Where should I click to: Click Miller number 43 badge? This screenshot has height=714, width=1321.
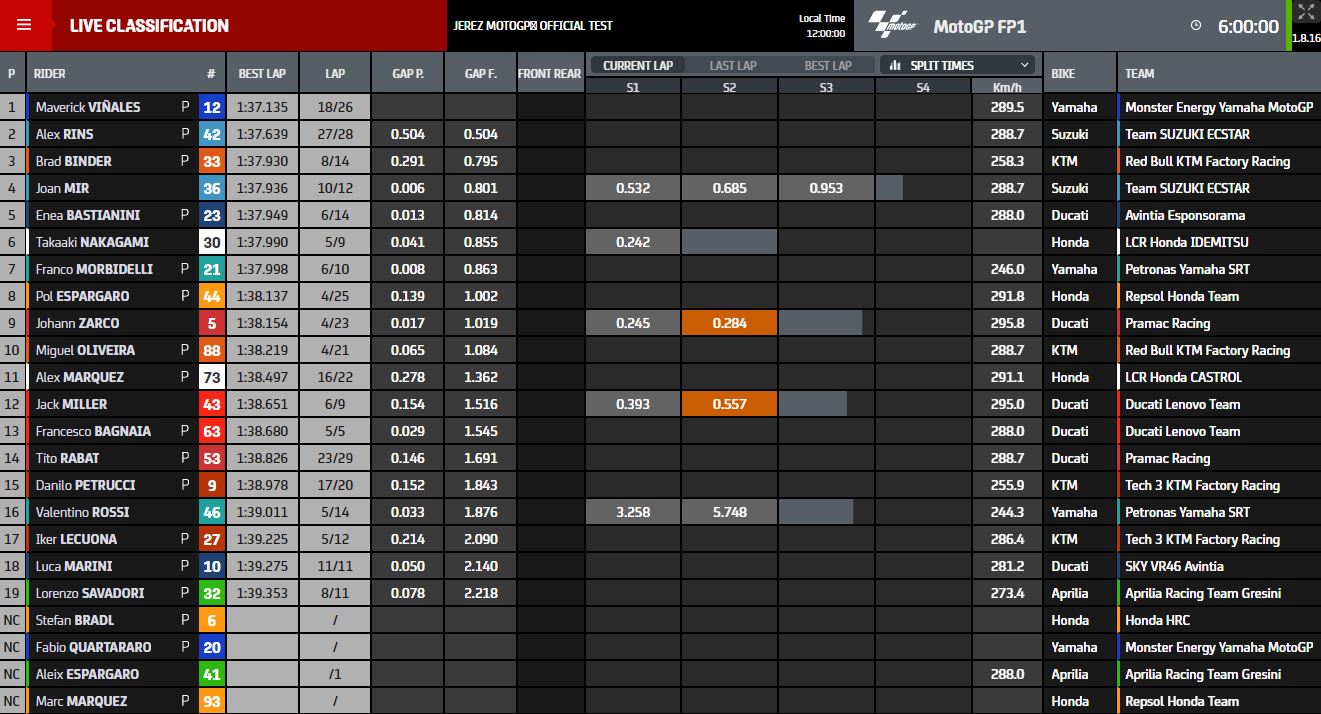coord(211,404)
